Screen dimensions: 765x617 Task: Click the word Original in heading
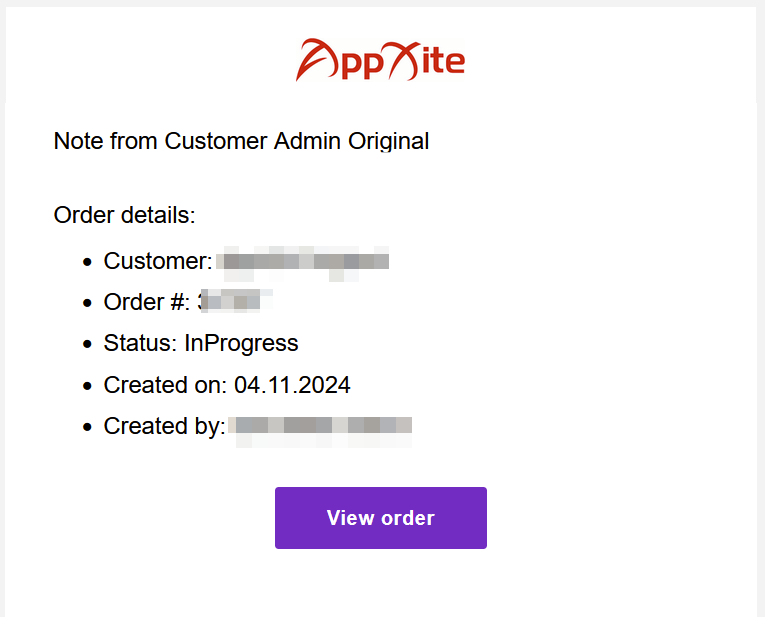pyautogui.click(x=388, y=141)
